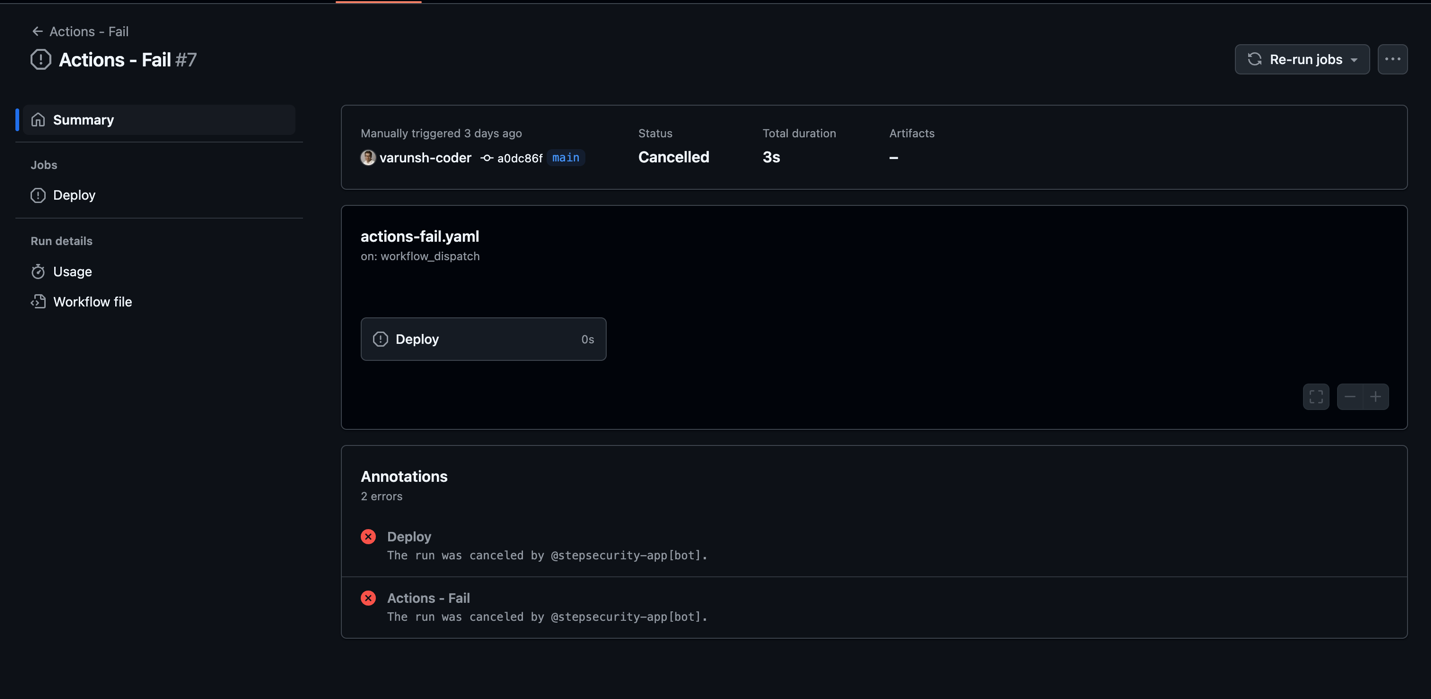
Task: Zoom in with the plus icon
Action: (x=1376, y=397)
